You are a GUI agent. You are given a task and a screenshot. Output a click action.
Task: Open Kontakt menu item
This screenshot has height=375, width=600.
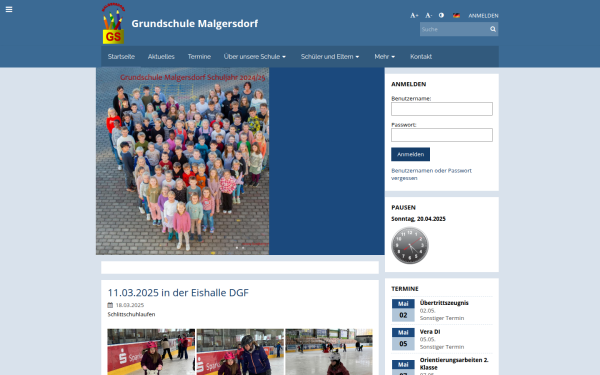tap(421, 57)
